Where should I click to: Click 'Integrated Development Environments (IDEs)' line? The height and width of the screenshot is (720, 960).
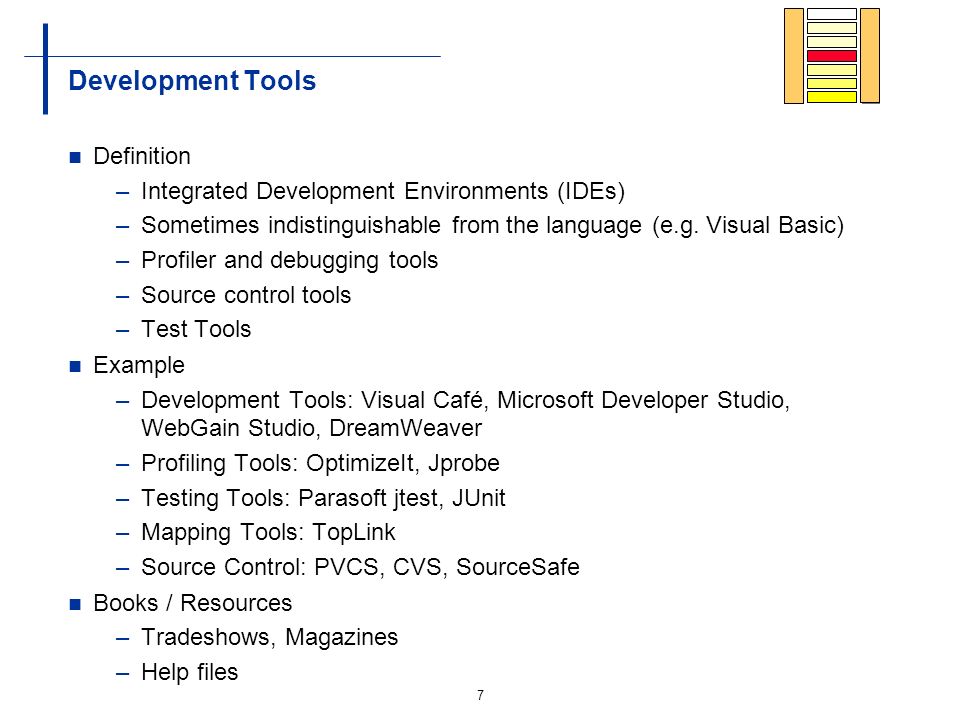383,191
